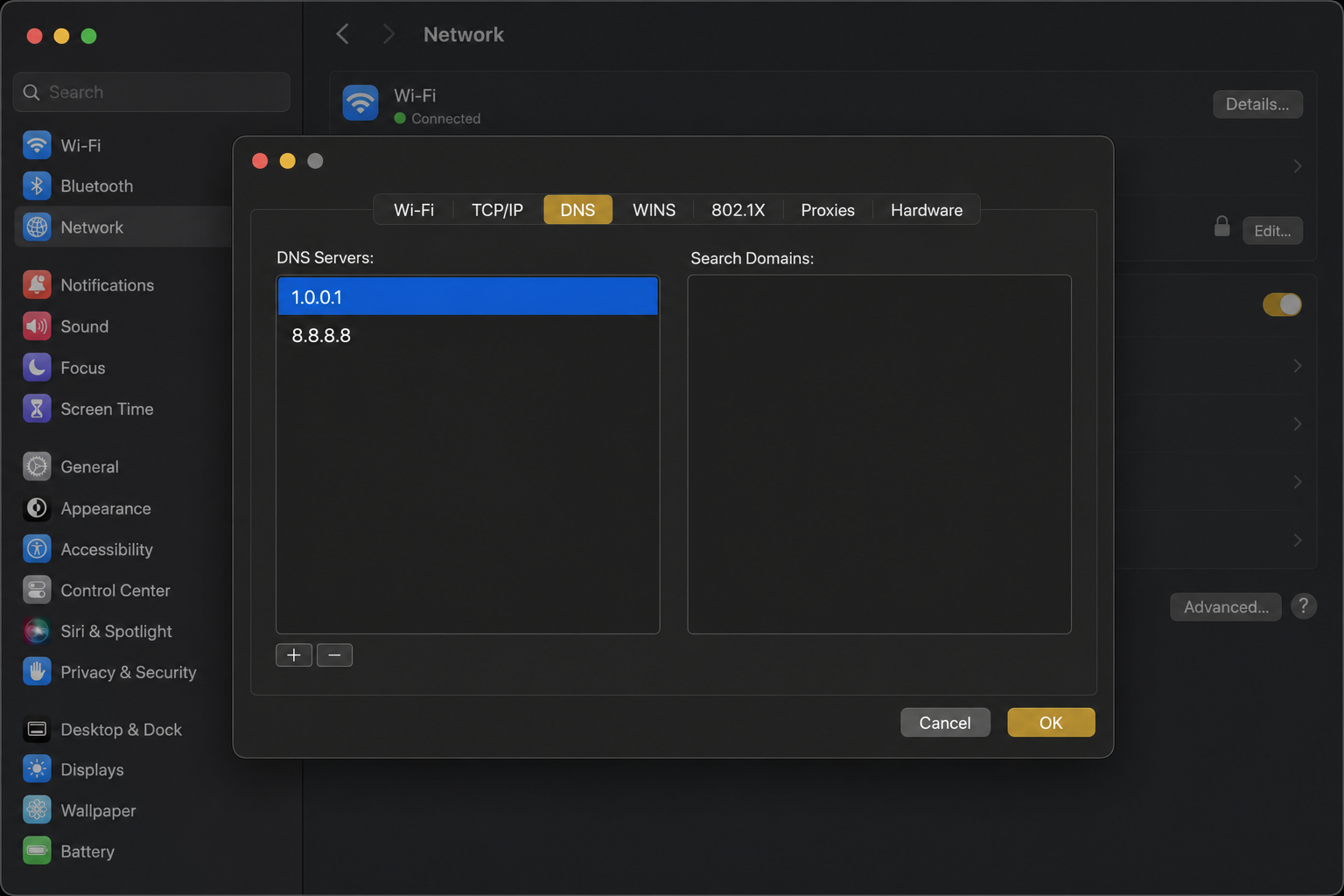The image size is (1344, 896).
Task: Open Wi-Fi Details in the Network pane
Action: (x=1257, y=104)
